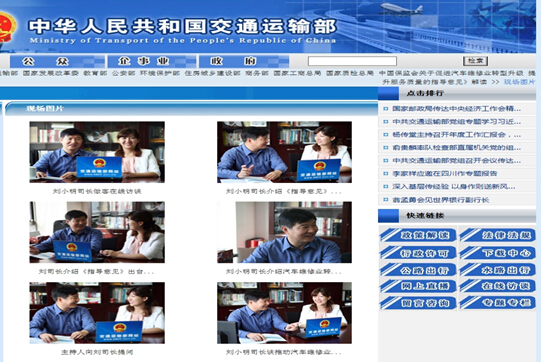Image resolution: width=541 pixels, height=363 pixels.
Task: Open photo captioned 刘小明司长做客在线访谈
Action: pos(97,152)
